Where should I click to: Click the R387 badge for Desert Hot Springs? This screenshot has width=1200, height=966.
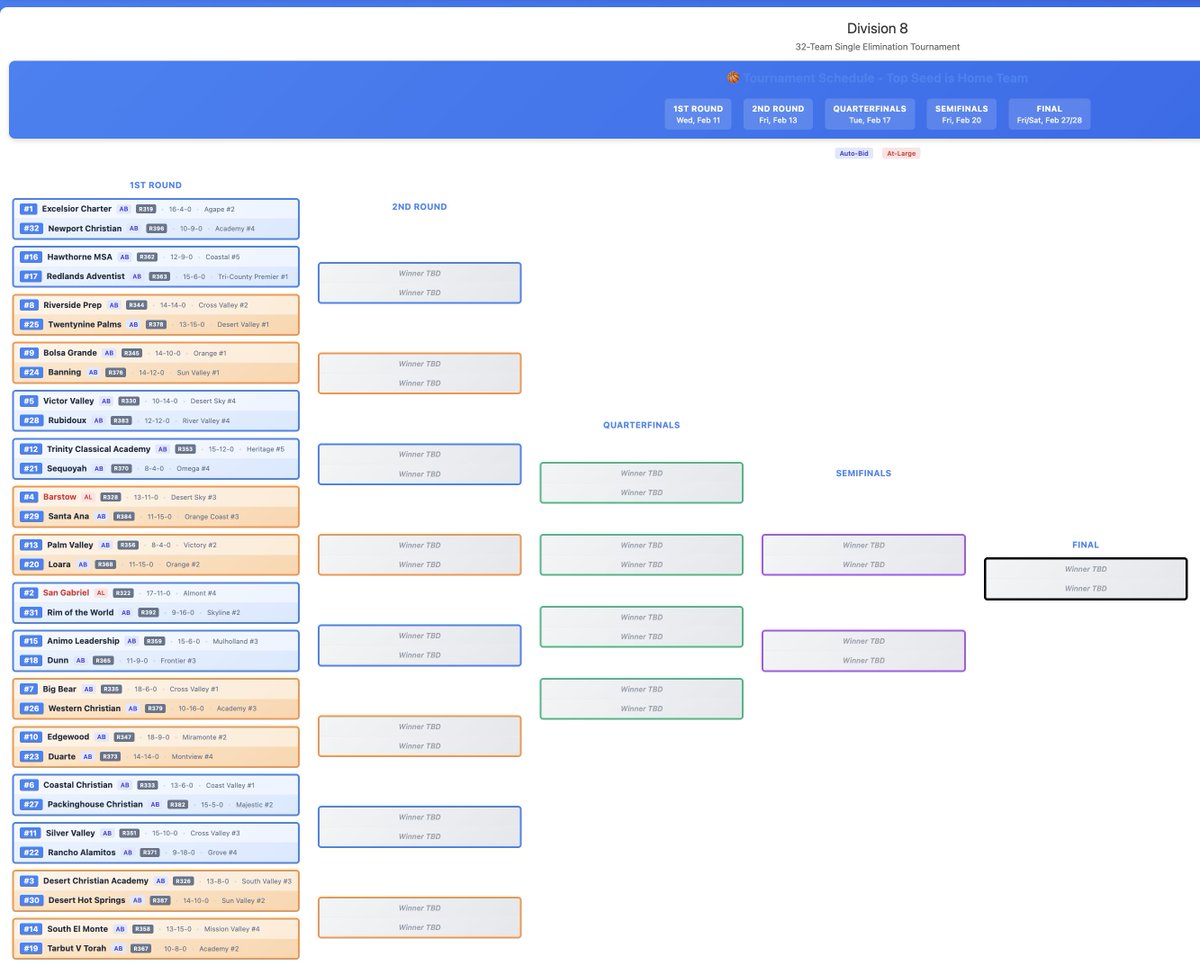coord(160,900)
